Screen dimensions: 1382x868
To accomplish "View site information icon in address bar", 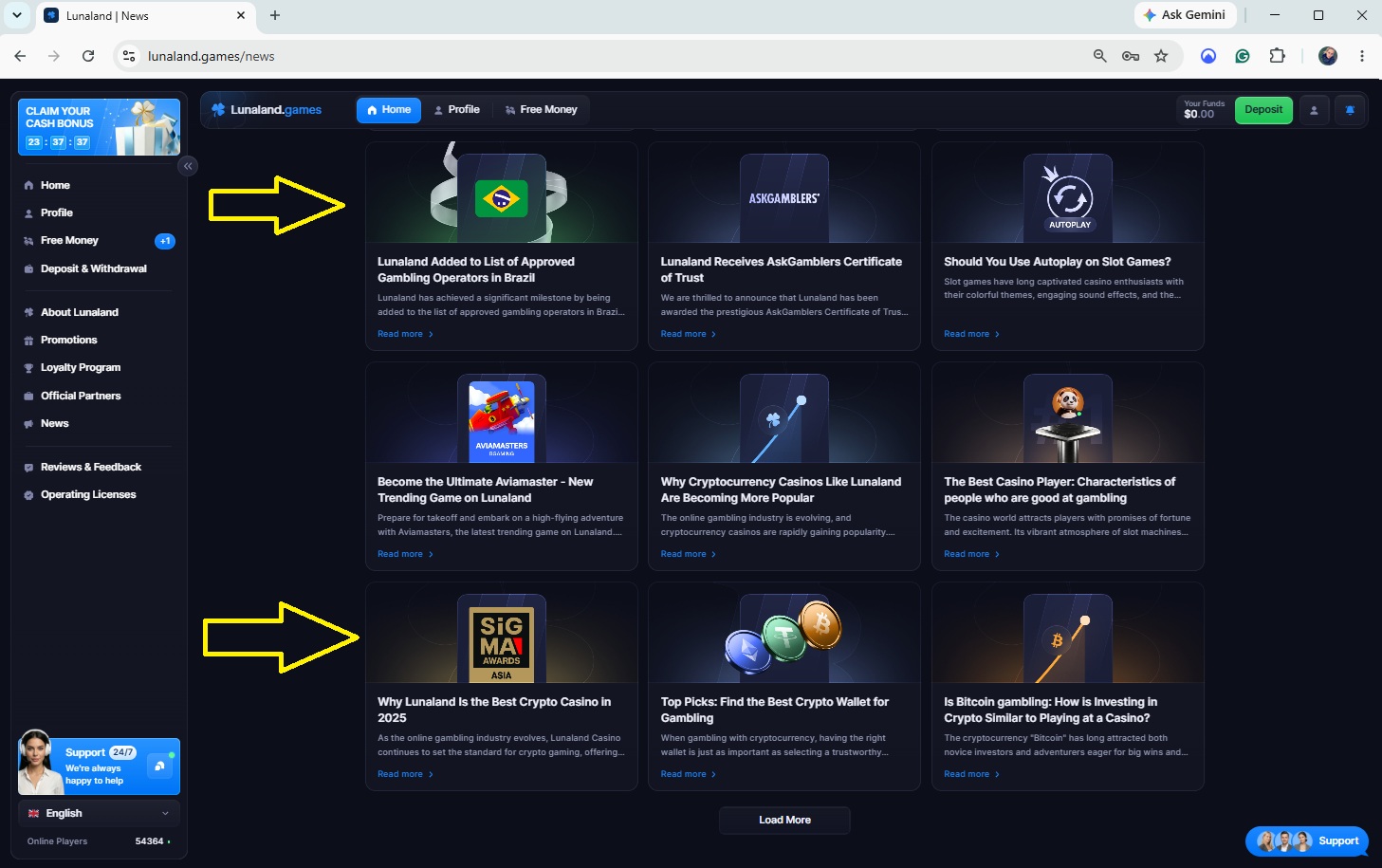I will (130, 56).
